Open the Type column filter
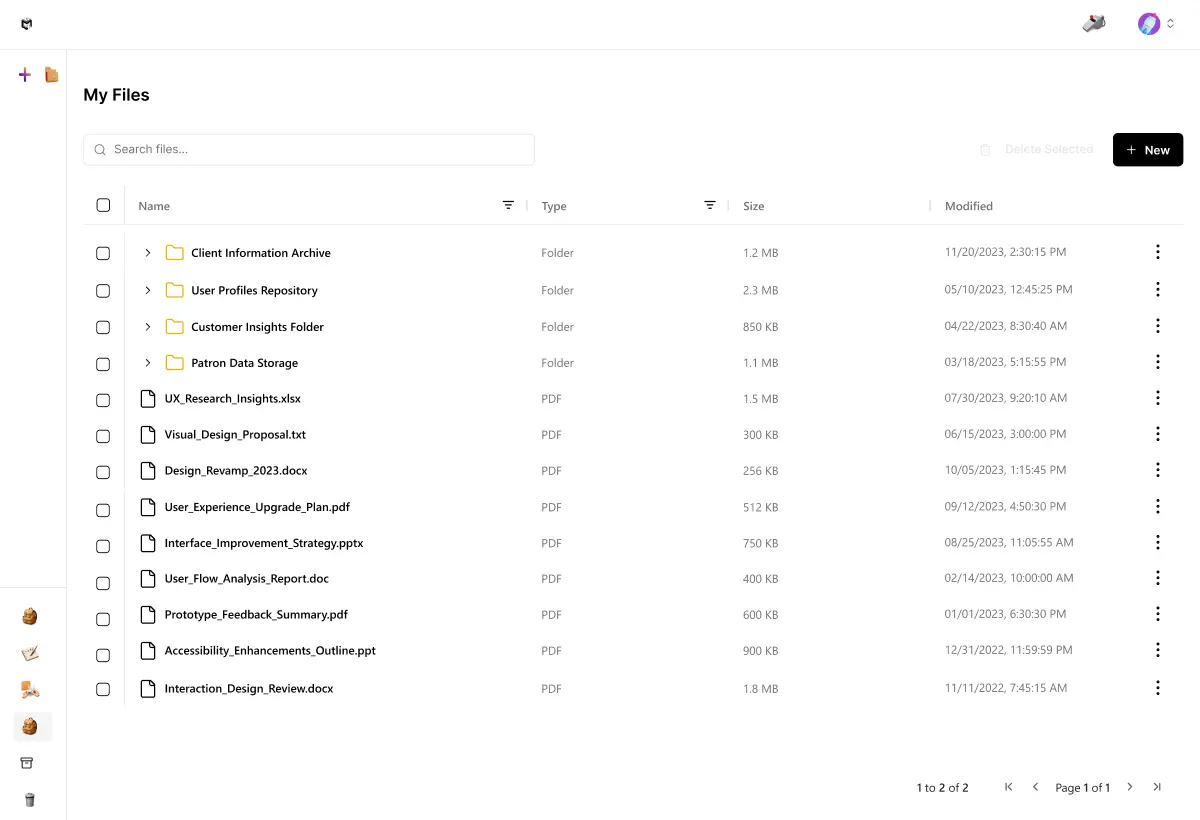The image size is (1200, 820). click(x=710, y=205)
